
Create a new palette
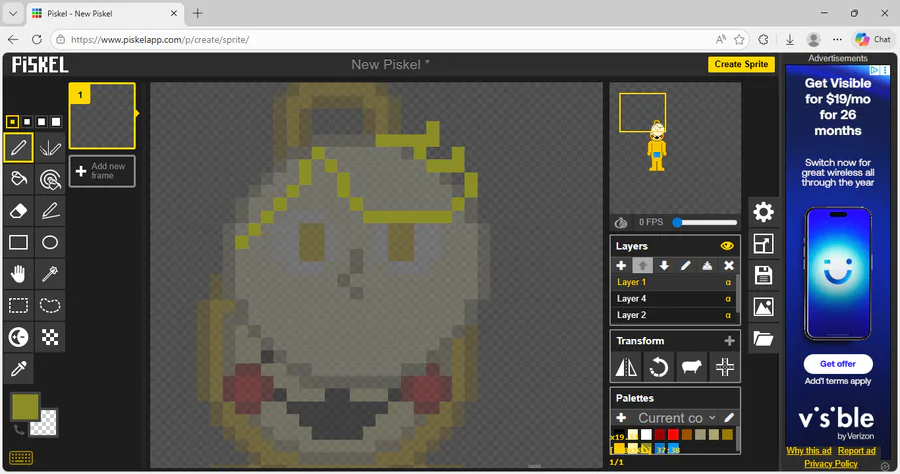621,418
